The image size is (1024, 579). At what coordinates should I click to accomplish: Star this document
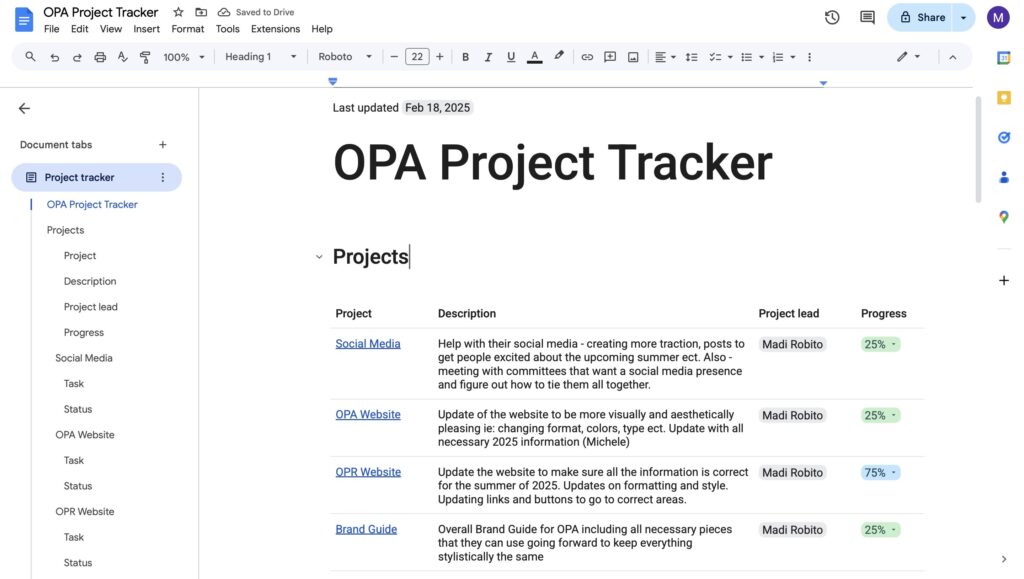coord(178,12)
